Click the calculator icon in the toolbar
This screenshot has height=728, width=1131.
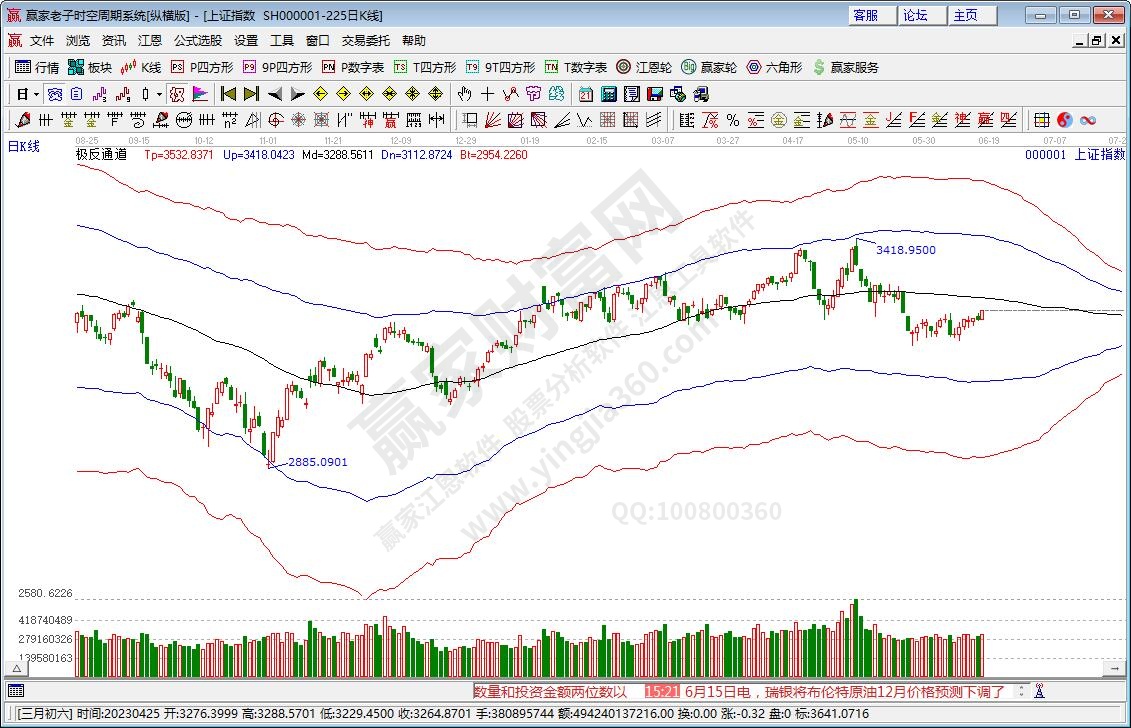pyautogui.click(x=608, y=94)
